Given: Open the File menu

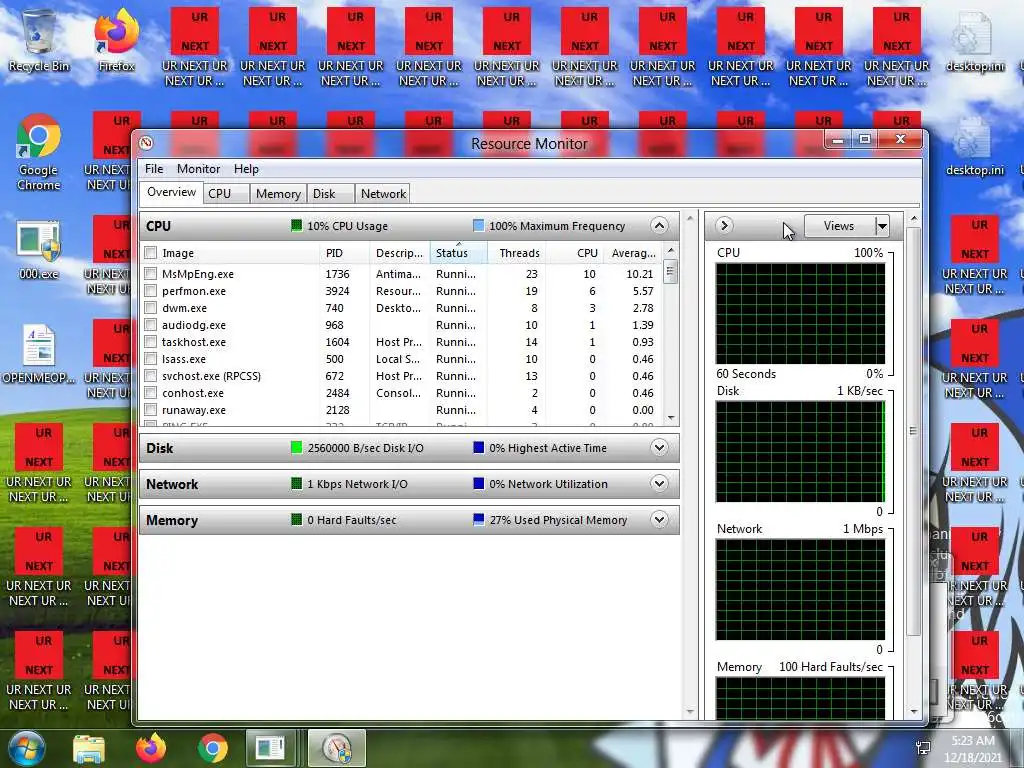Looking at the screenshot, I should (x=154, y=168).
